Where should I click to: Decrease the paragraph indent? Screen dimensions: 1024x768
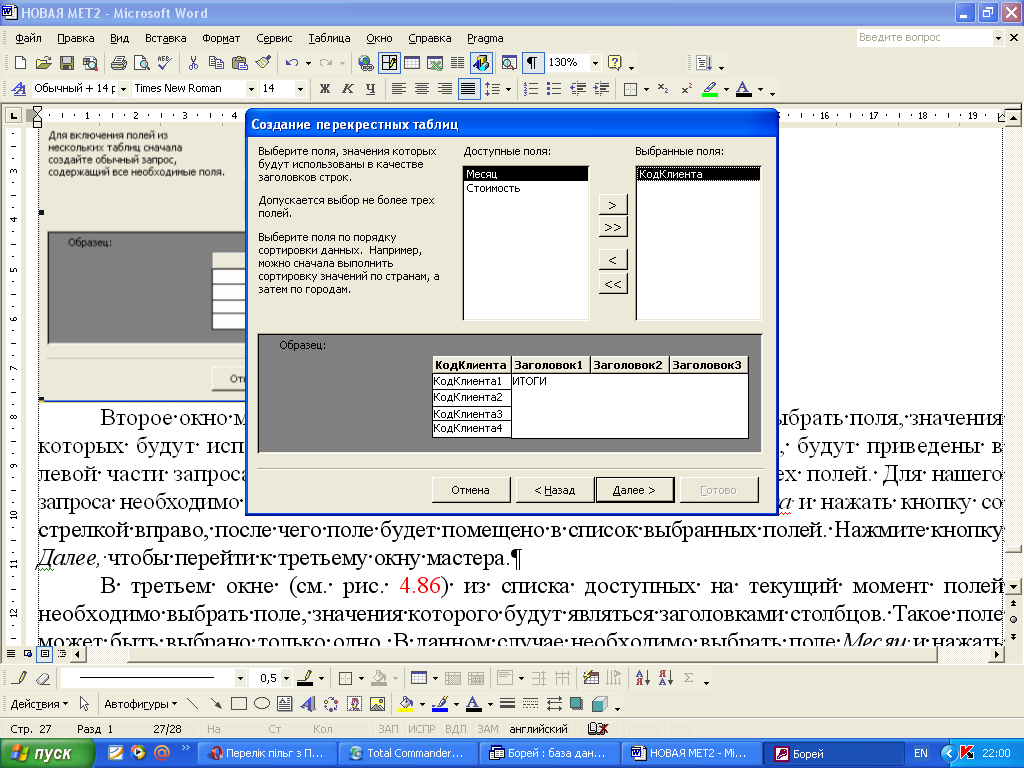tap(578, 89)
